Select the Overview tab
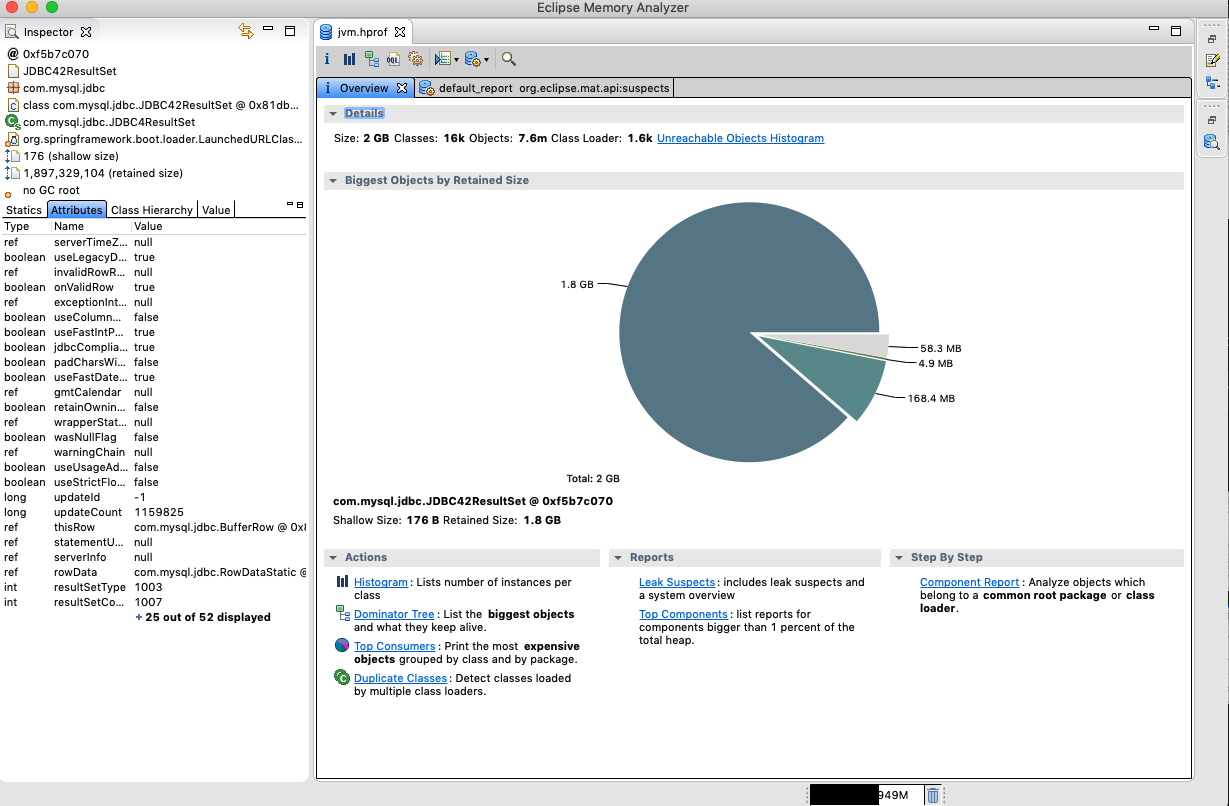Image resolution: width=1229 pixels, height=806 pixels. coord(364,88)
